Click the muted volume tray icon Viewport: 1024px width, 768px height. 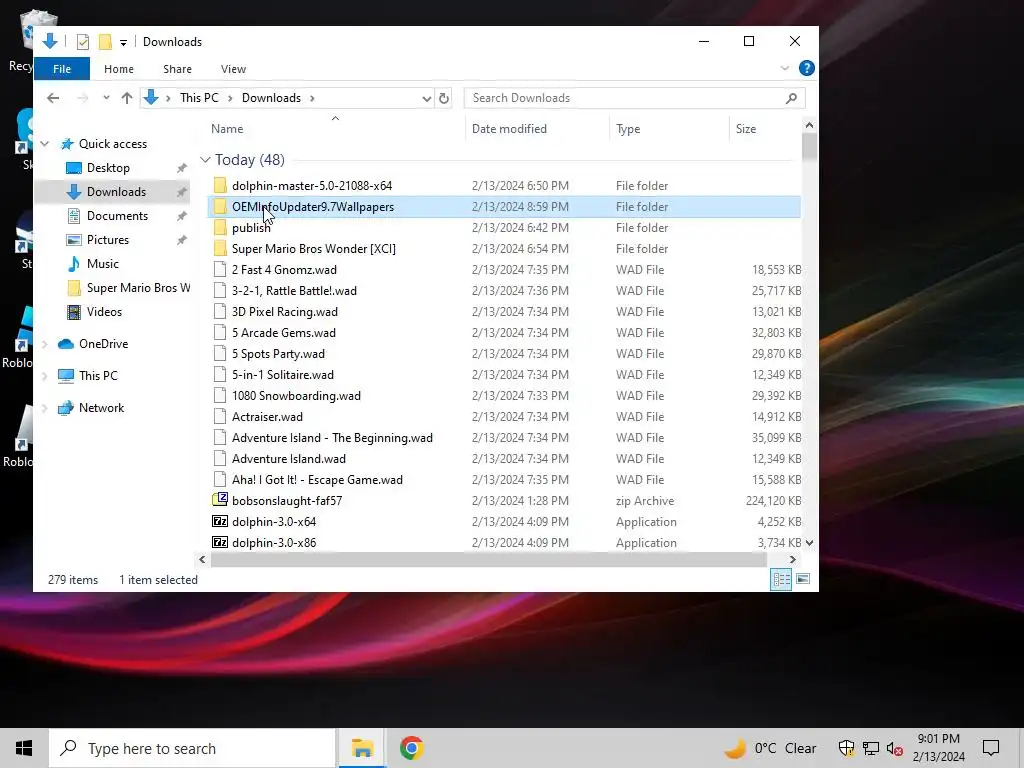coord(894,748)
